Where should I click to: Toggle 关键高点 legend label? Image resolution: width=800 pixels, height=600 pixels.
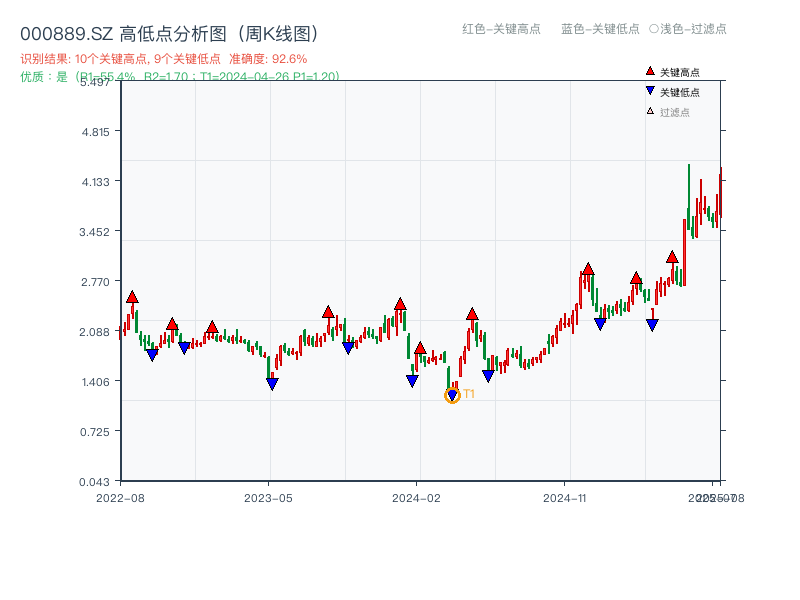[680, 72]
